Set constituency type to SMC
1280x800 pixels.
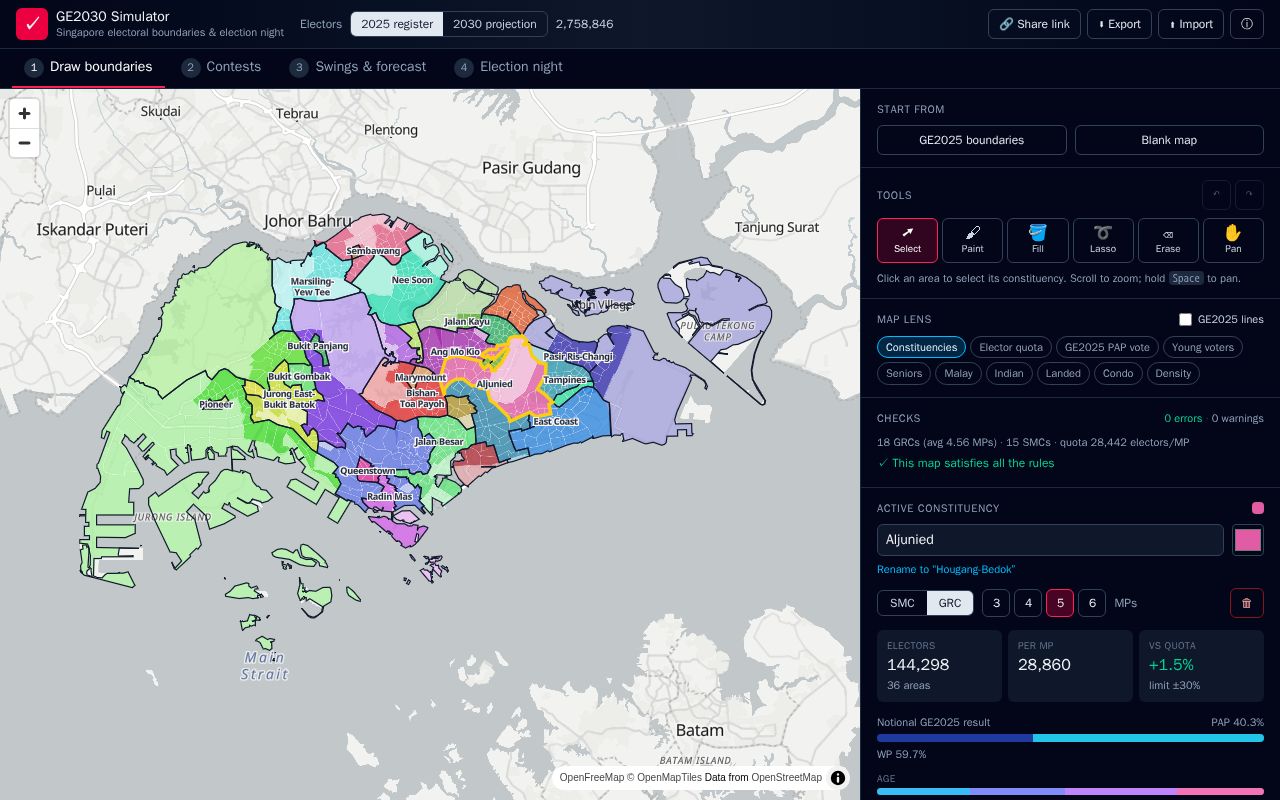[x=902, y=603]
